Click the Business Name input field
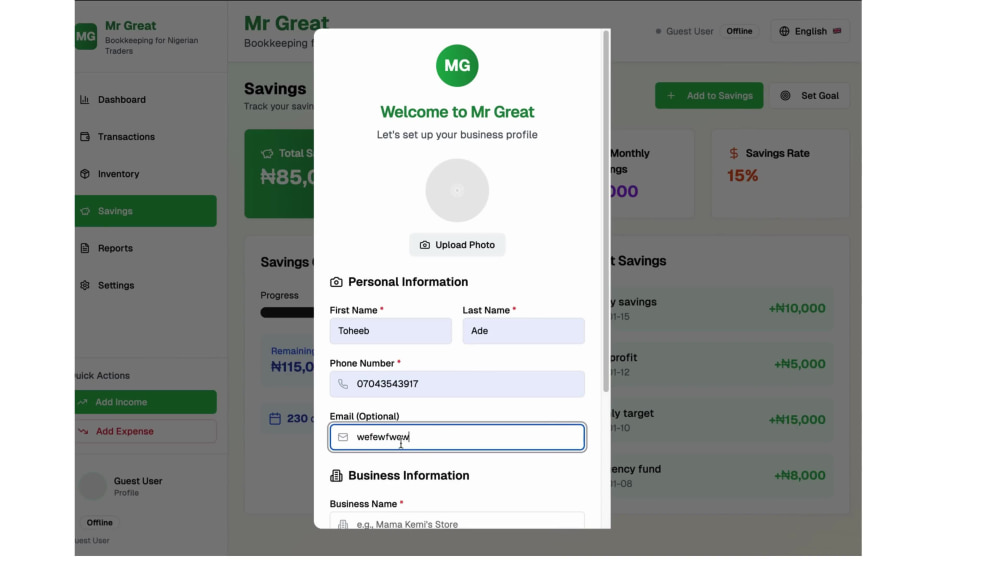 tap(457, 521)
